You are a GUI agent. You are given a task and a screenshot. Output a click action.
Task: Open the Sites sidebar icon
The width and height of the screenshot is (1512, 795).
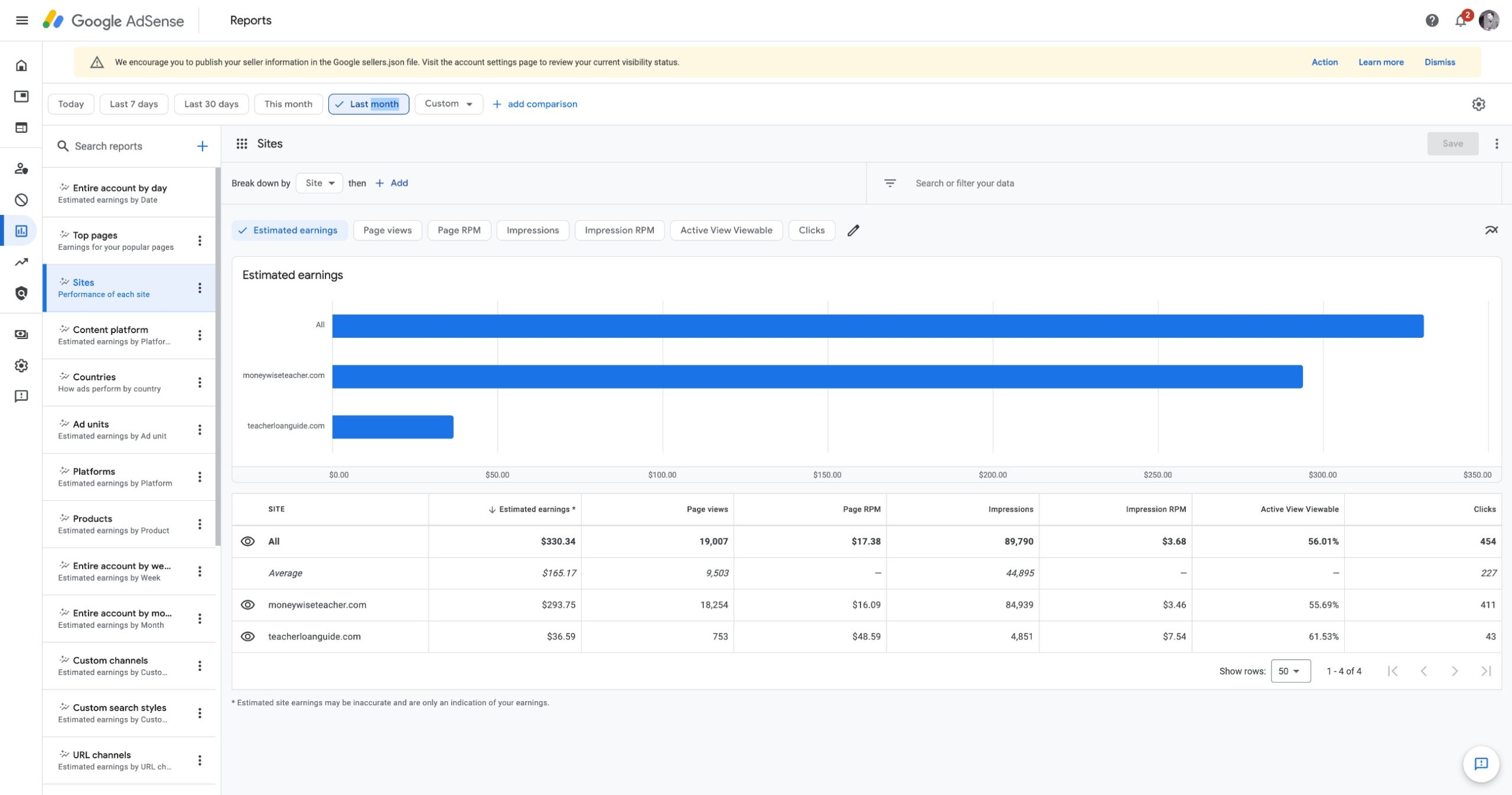tap(21, 128)
